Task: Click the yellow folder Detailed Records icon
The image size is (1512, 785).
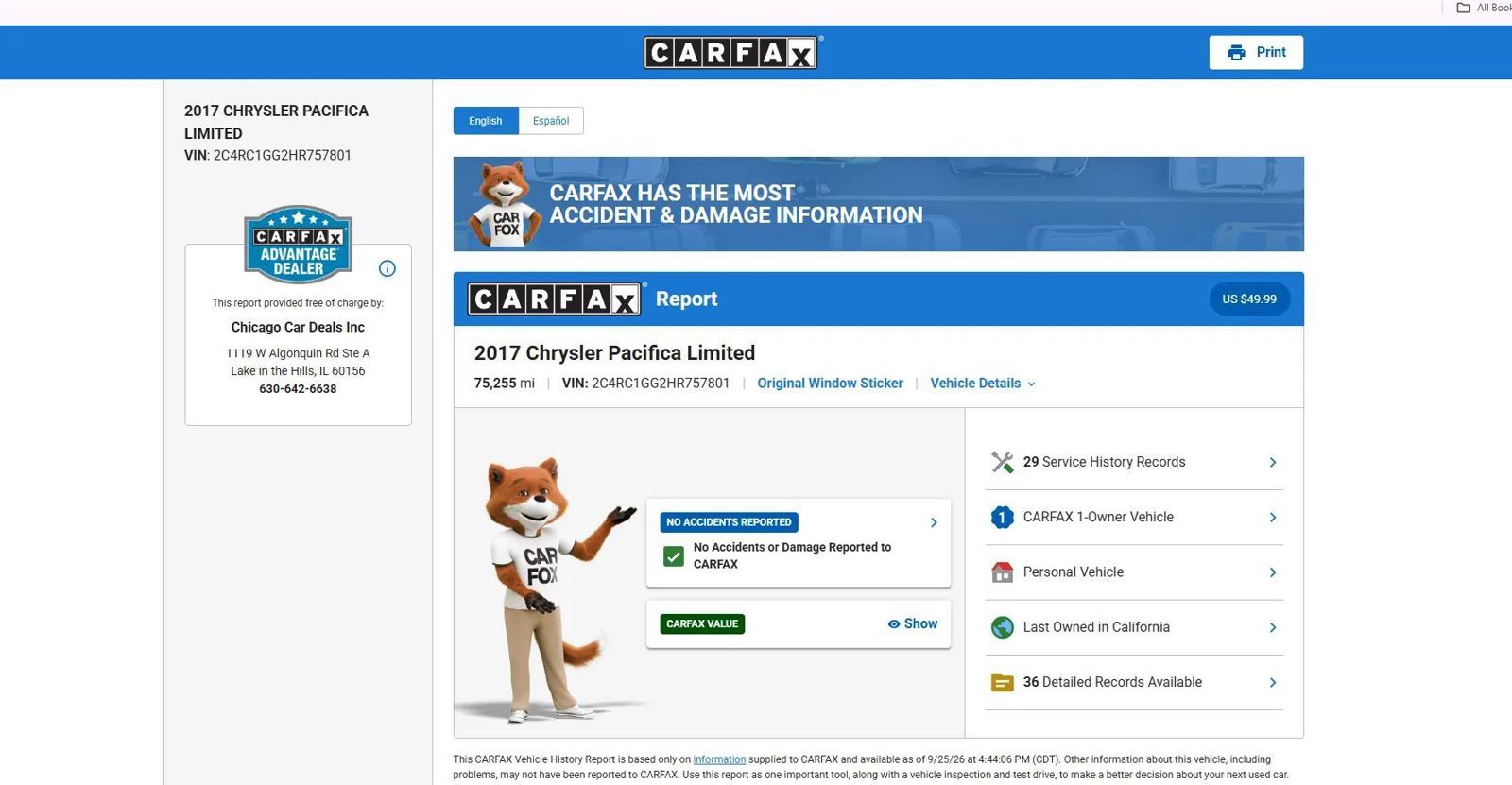Action: coord(1003,682)
